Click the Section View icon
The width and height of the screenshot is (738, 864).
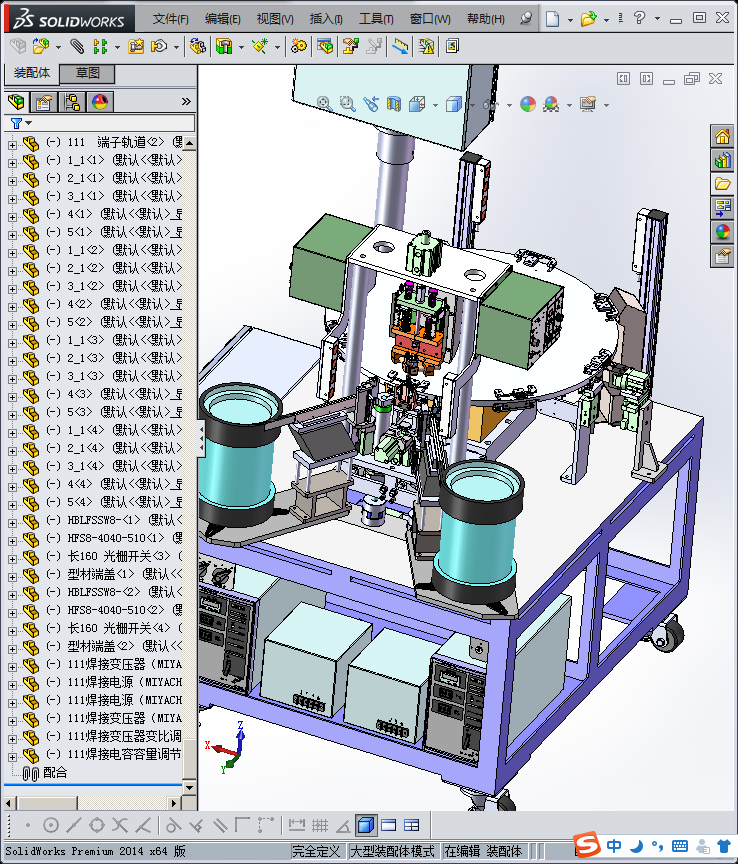394,104
